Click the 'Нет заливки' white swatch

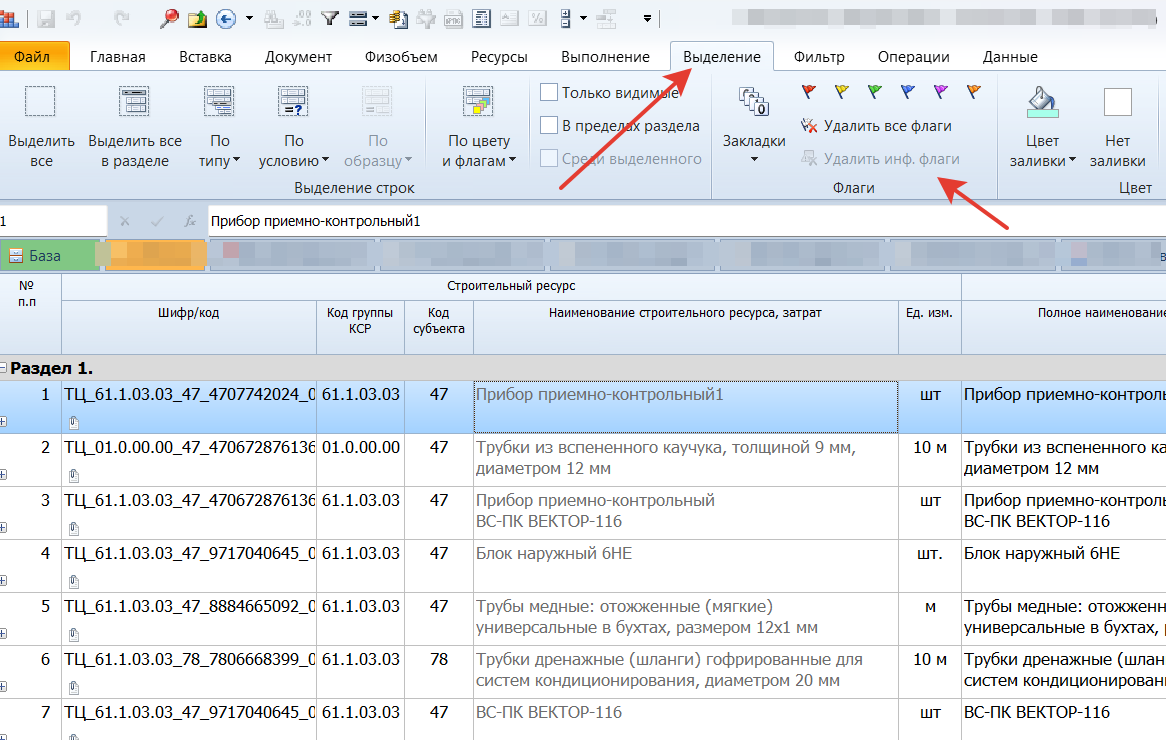click(1117, 103)
